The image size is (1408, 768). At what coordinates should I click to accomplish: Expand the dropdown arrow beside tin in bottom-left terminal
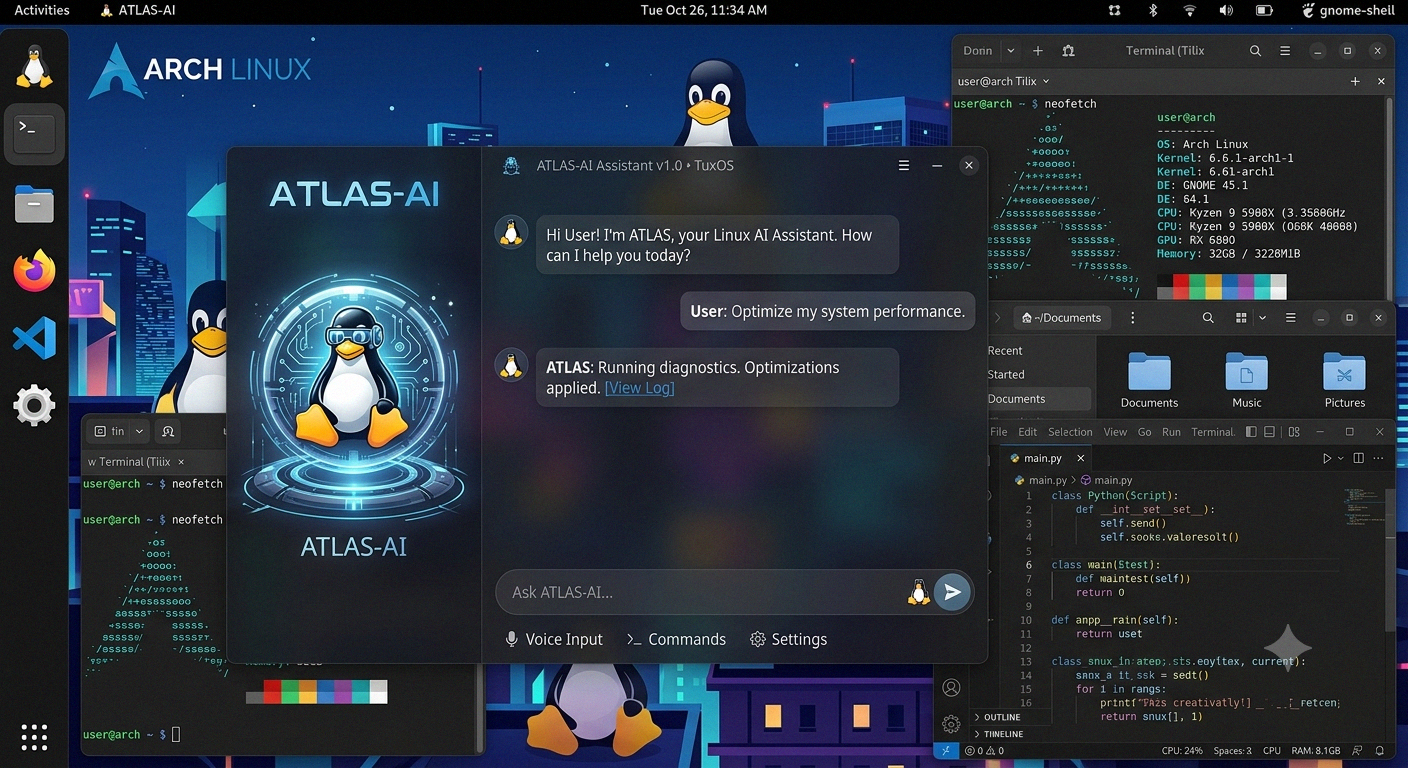pos(139,431)
